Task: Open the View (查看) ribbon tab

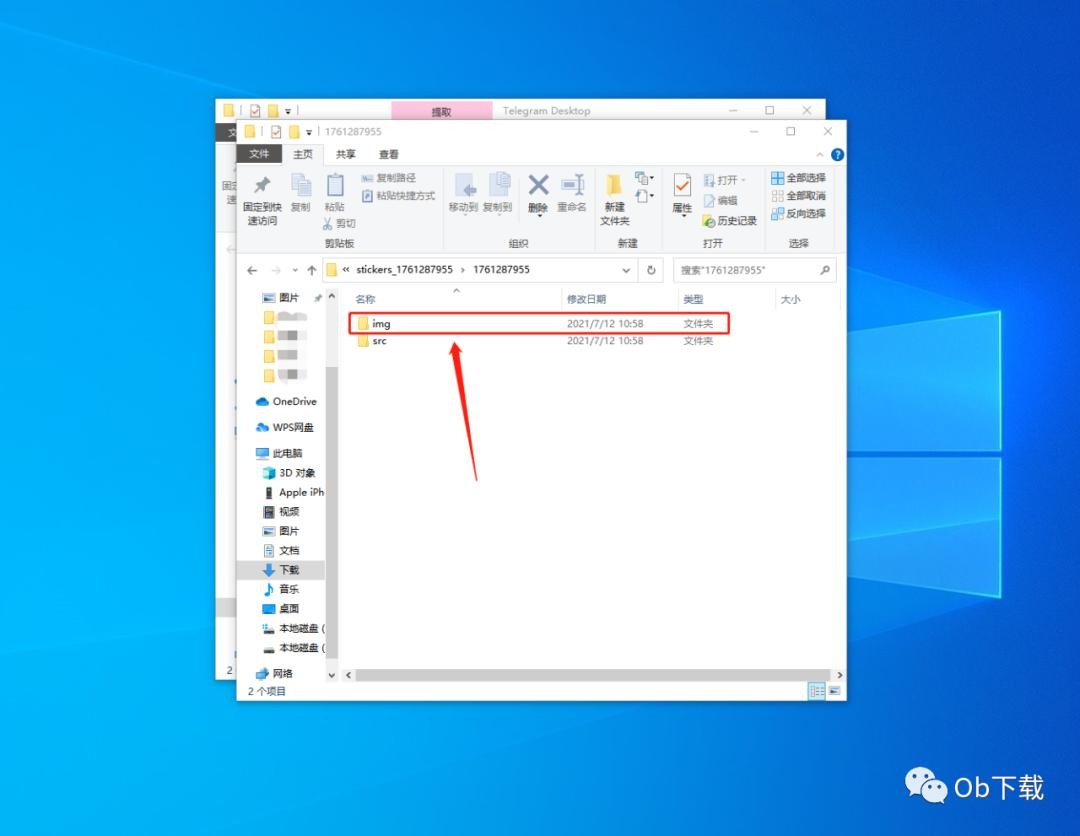Action: click(389, 154)
